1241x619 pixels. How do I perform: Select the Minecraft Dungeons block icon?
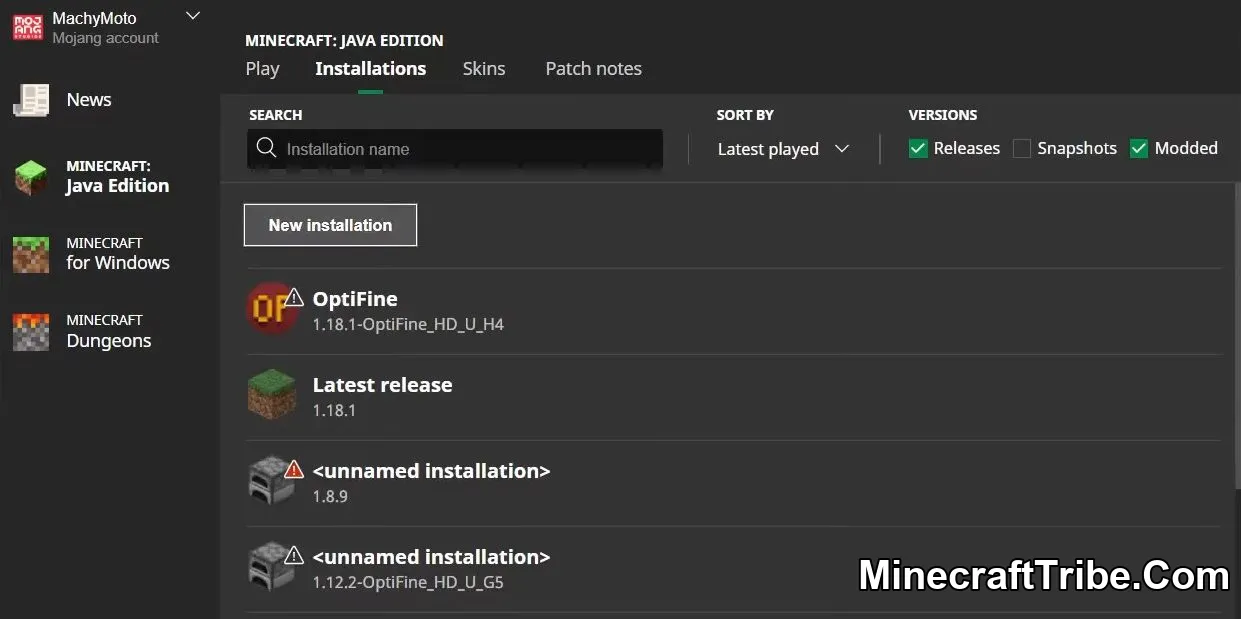(x=31, y=331)
